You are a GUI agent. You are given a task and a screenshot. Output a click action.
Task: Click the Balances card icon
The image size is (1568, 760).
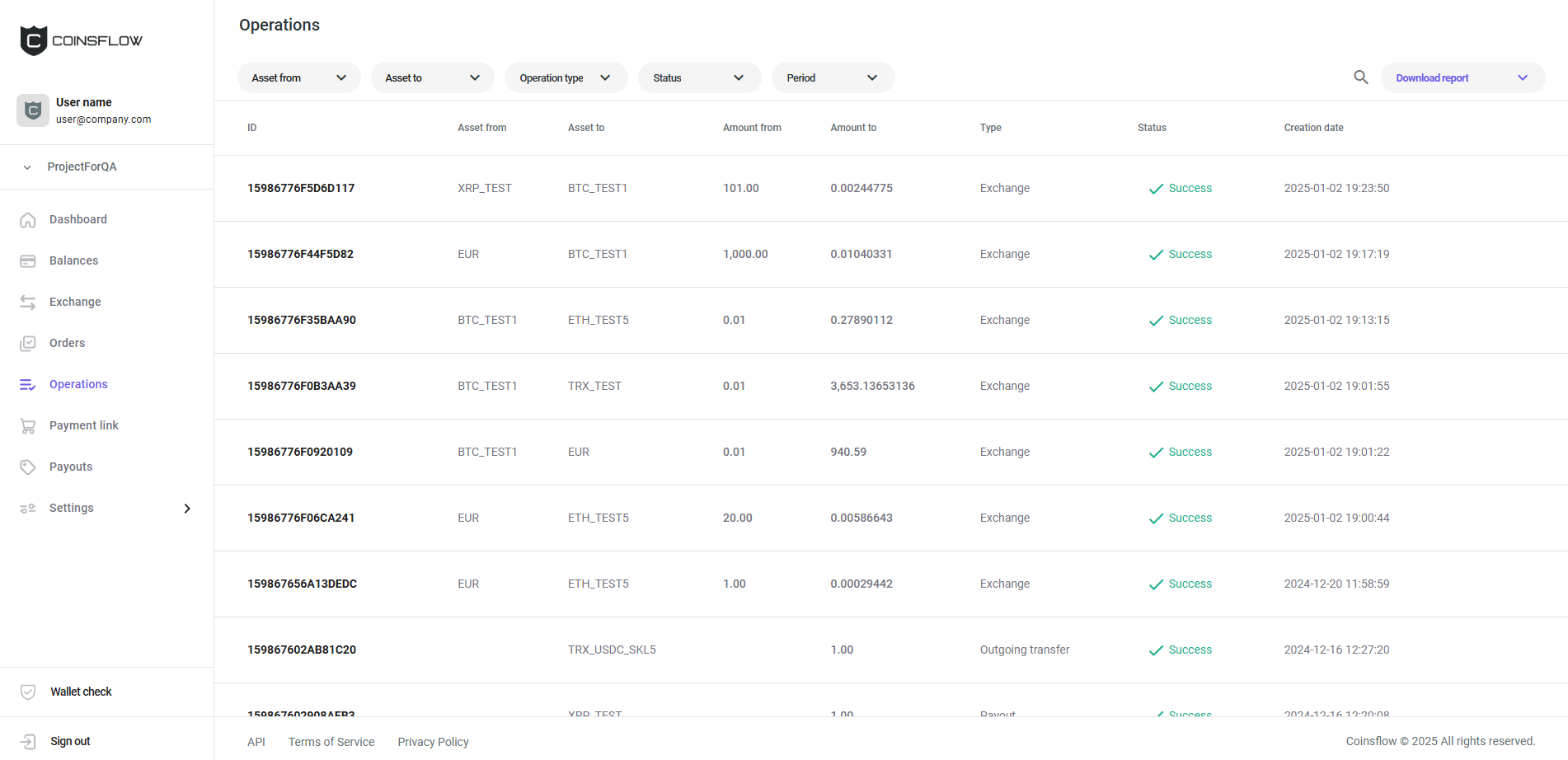(28, 260)
